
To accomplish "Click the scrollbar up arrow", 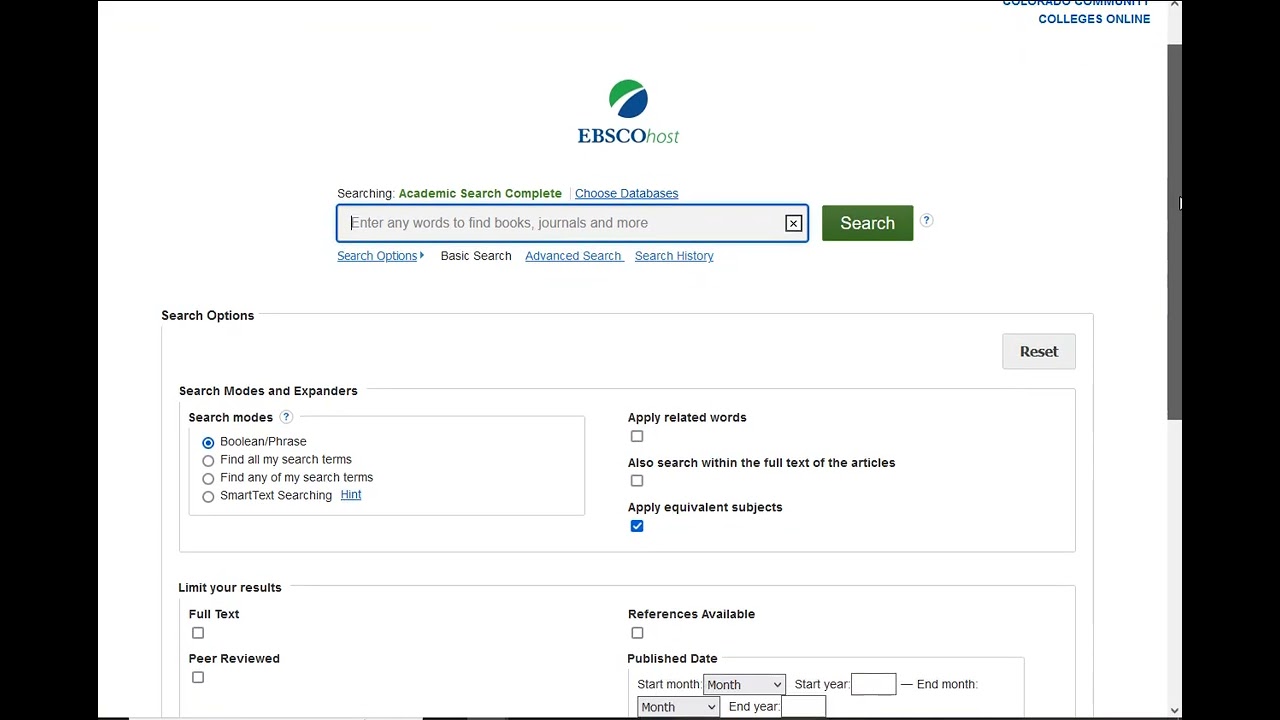I will point(1175,5).
